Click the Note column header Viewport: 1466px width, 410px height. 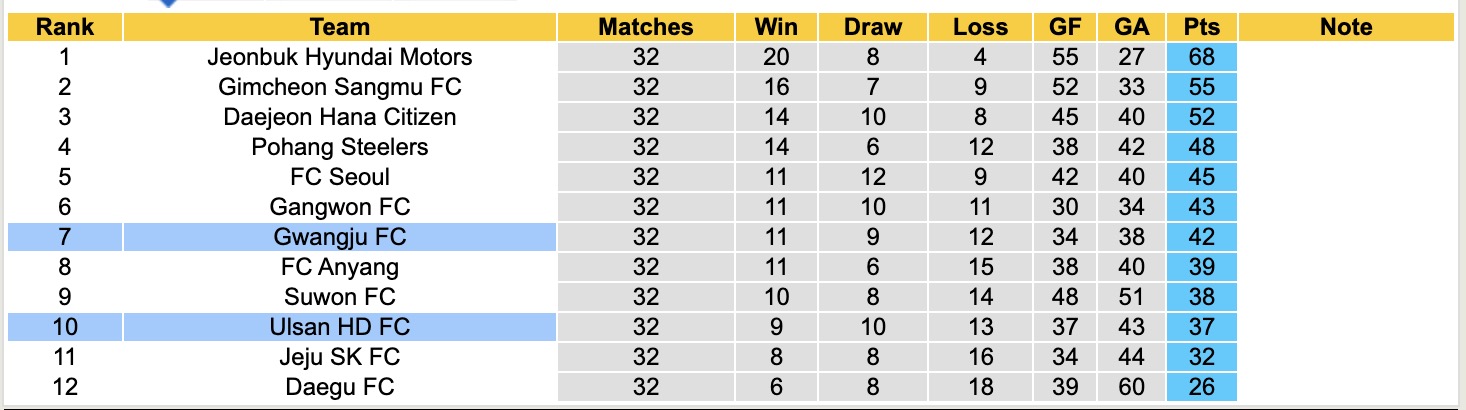(x=1346, y=27)
